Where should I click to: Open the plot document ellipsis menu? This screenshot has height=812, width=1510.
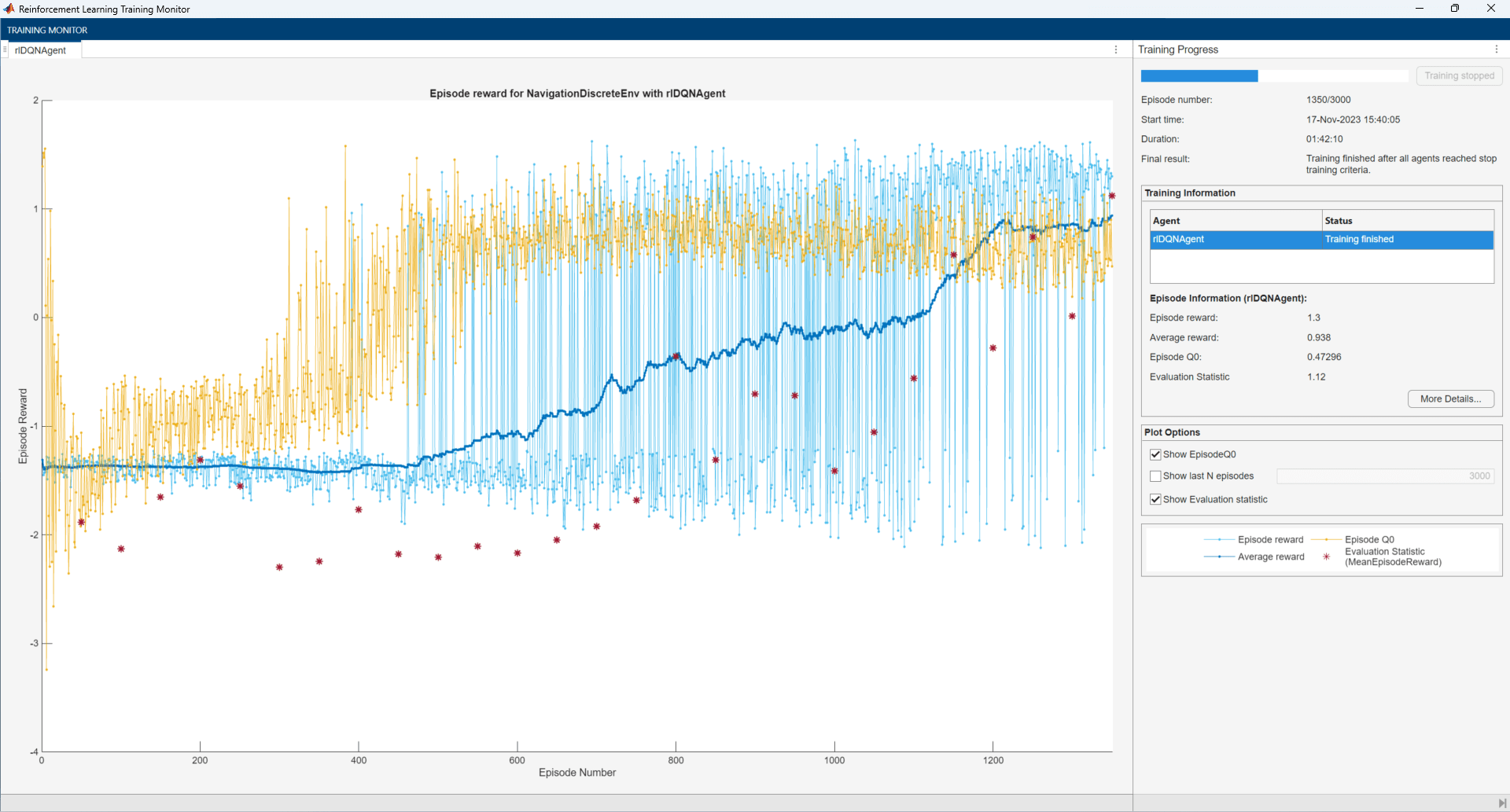coord(1116,49)
